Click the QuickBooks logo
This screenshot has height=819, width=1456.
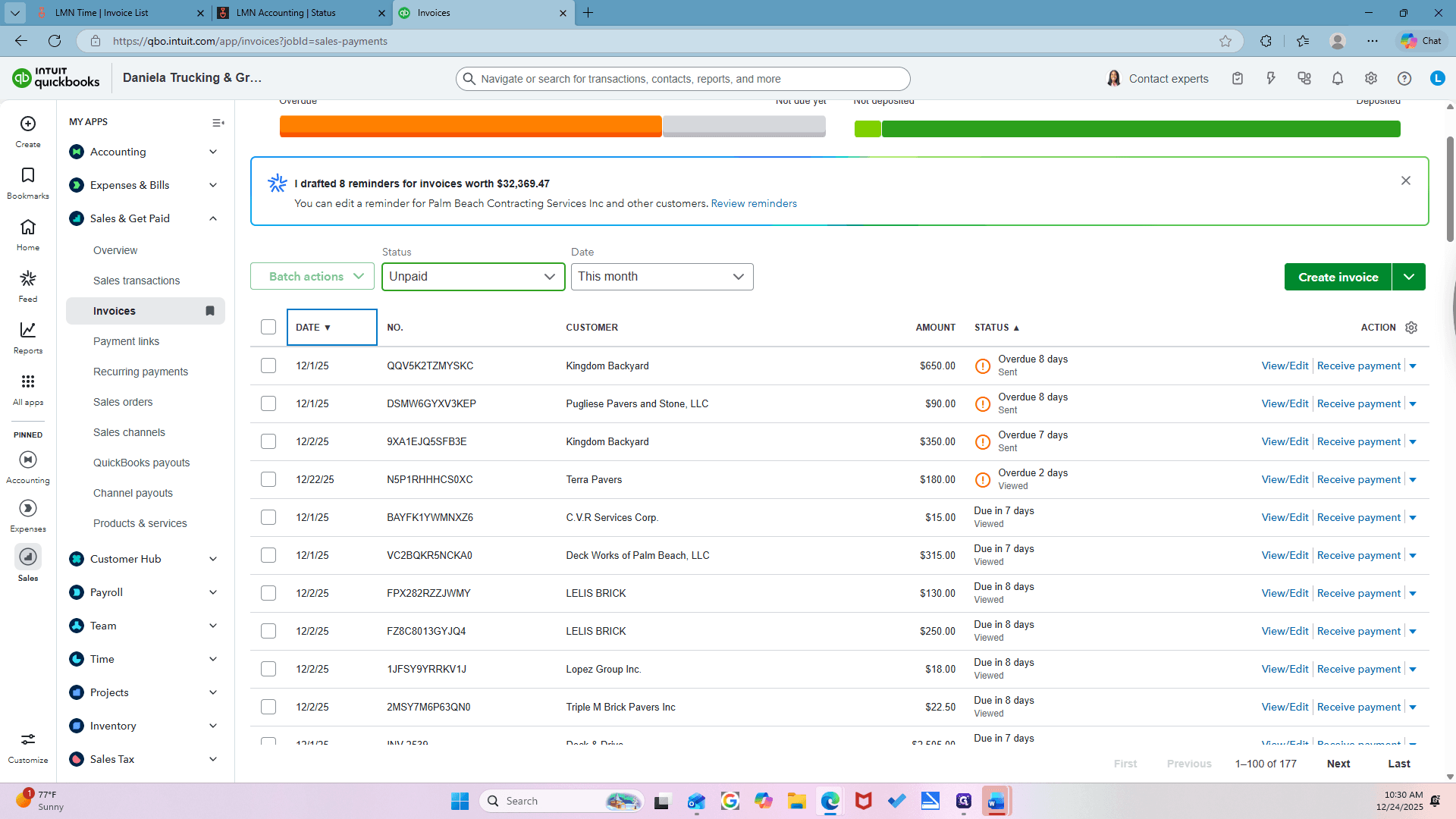click(56, 77)
